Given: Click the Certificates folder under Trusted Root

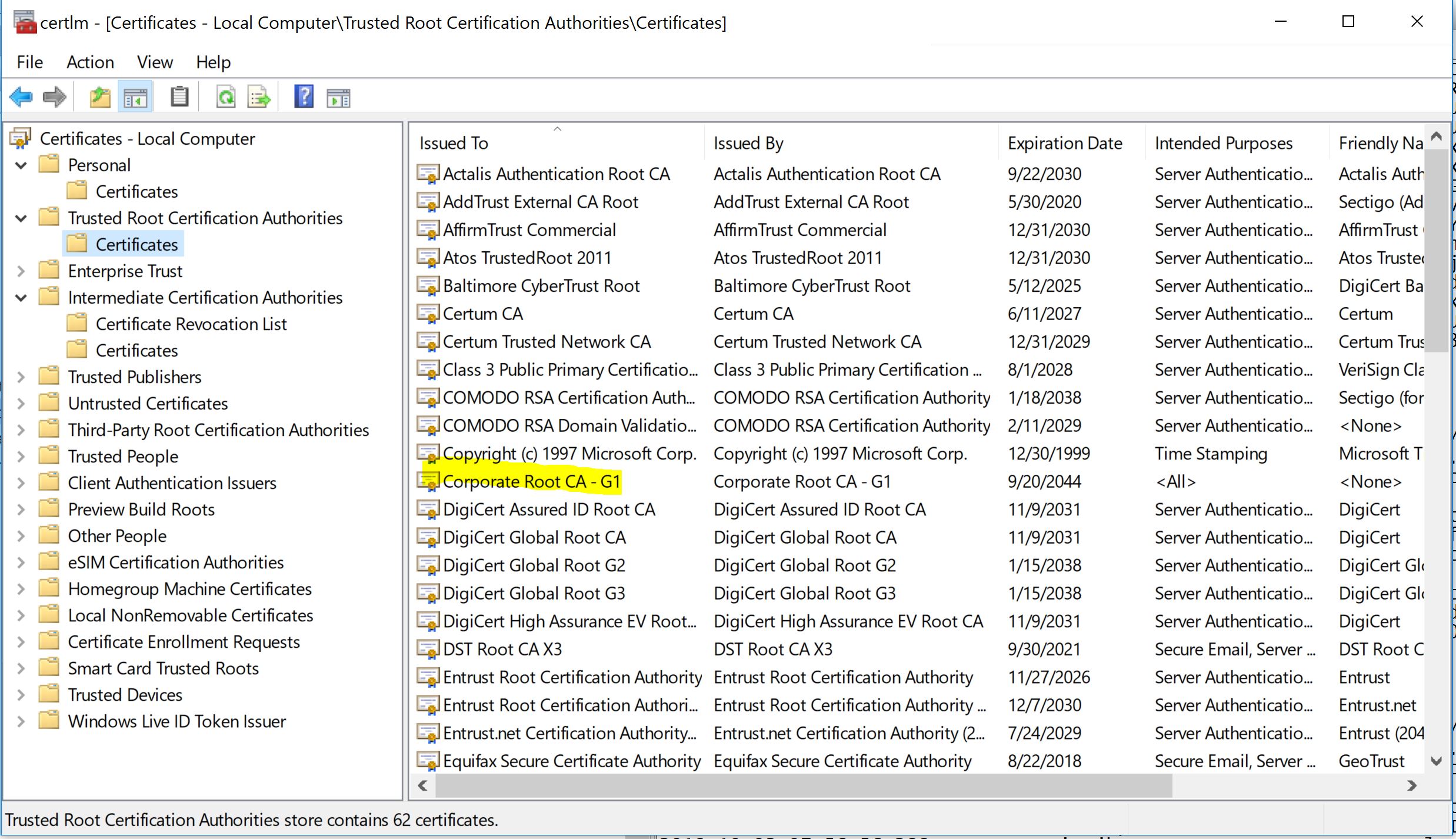Looking at the screenshot, I should [x=137, y=244].
